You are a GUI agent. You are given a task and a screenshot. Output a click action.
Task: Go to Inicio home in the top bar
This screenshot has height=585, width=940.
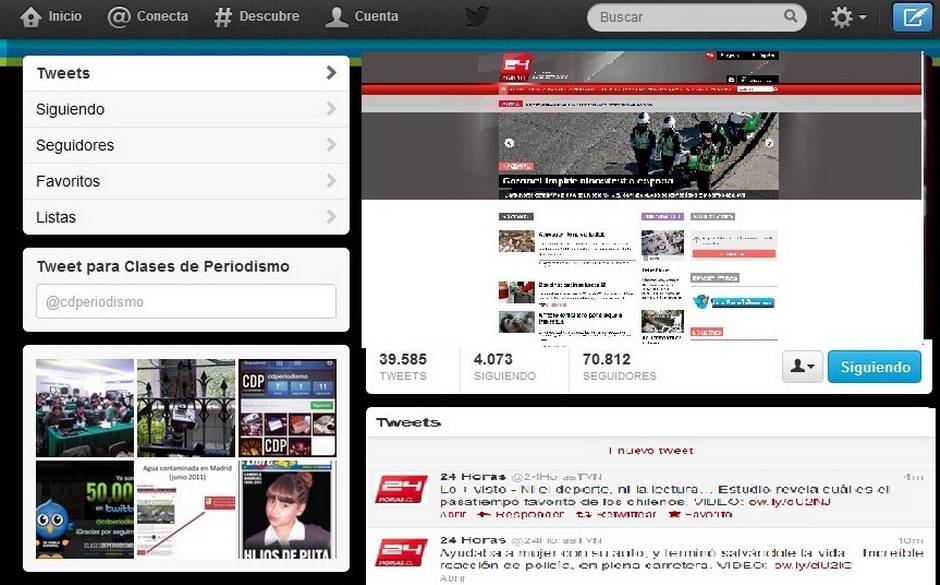tap(50, 17)
